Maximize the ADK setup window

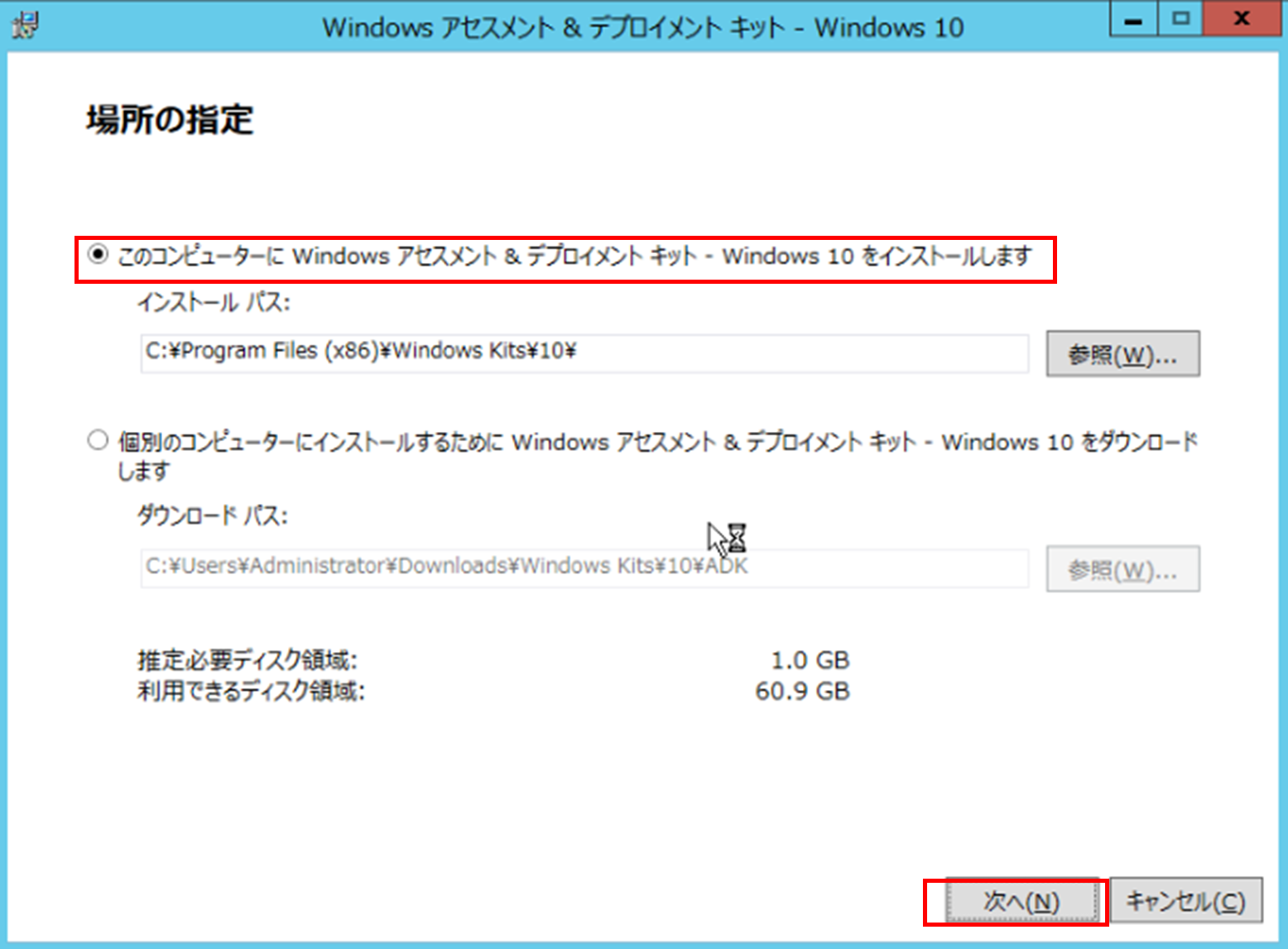[x=1180, y=20]
